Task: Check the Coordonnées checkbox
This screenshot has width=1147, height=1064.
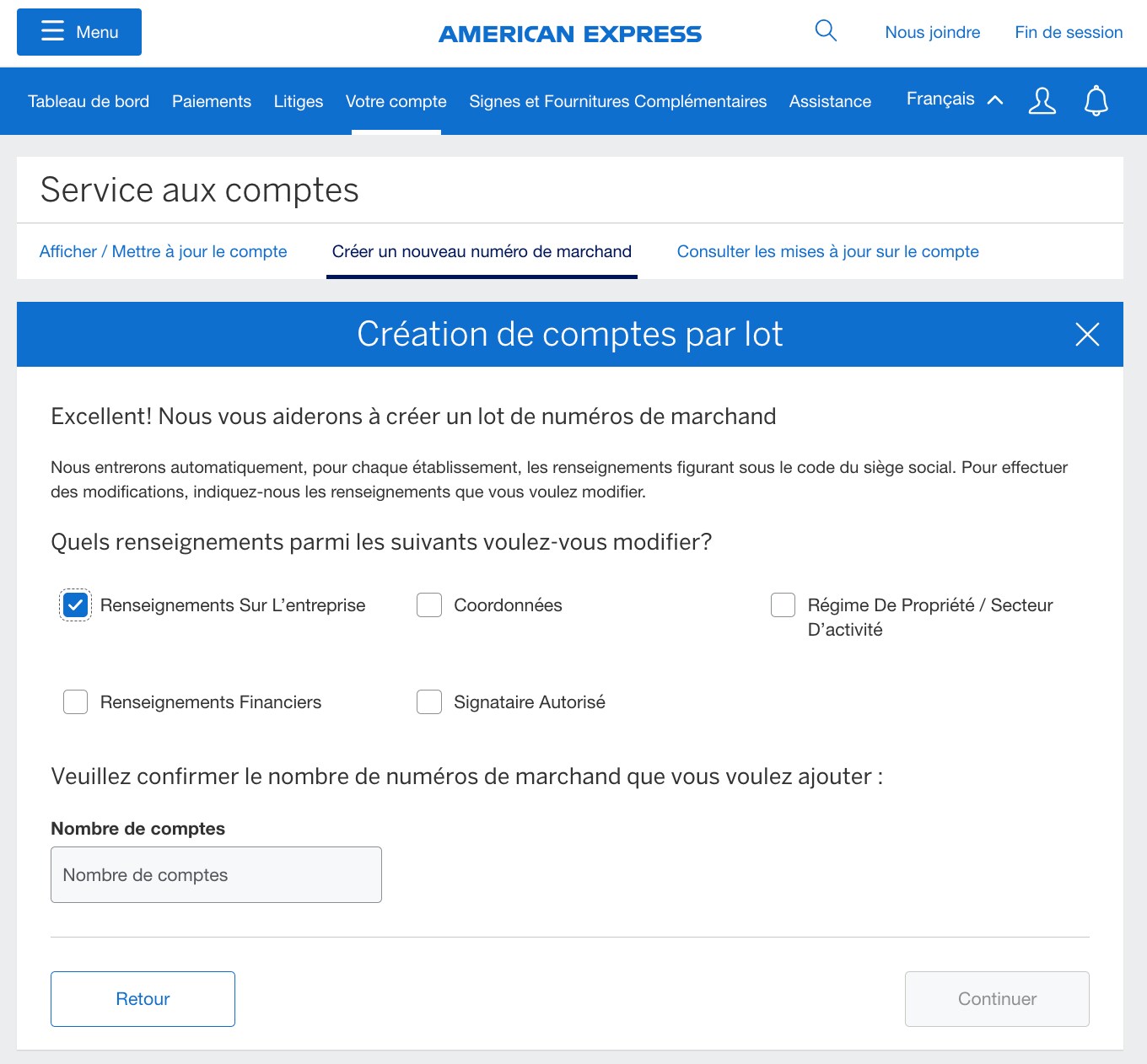Action: (x=429, y=605)
